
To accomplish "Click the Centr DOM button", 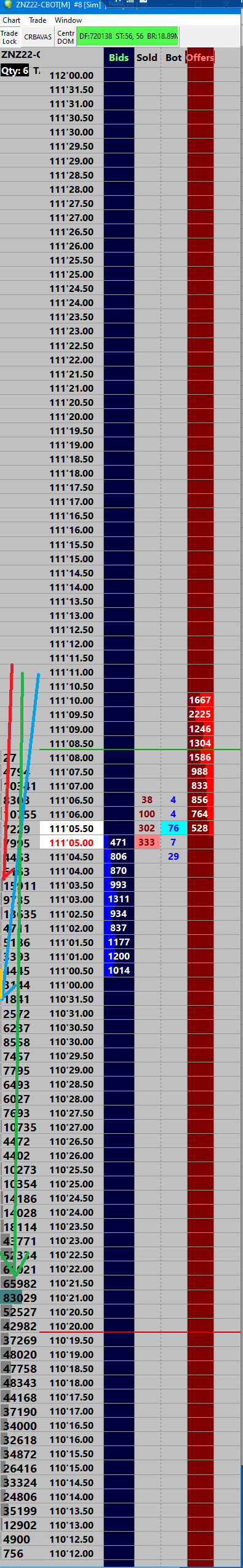I will coord(66,37).
